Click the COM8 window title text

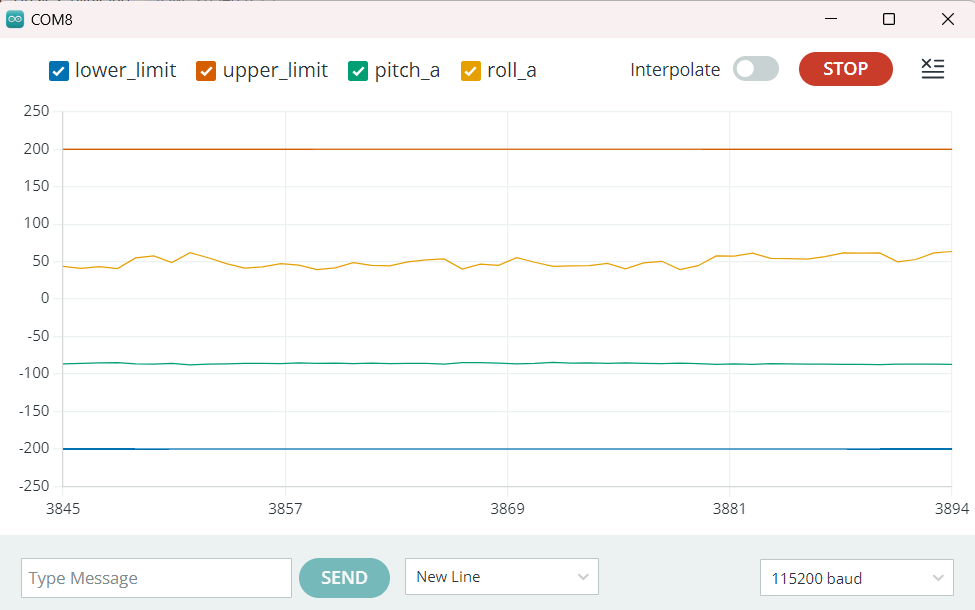click(x=52, y=20)
